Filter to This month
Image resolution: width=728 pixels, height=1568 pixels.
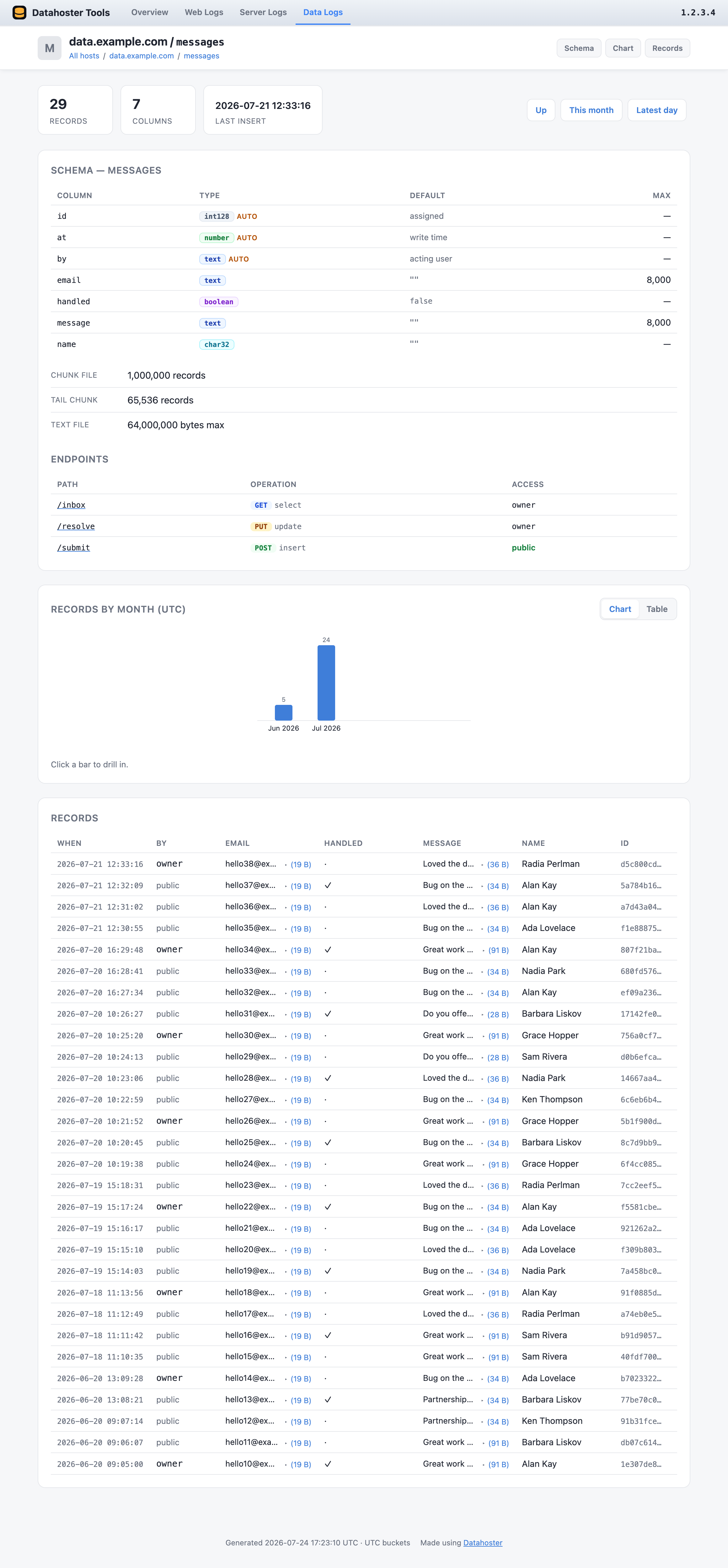(591, 110)
